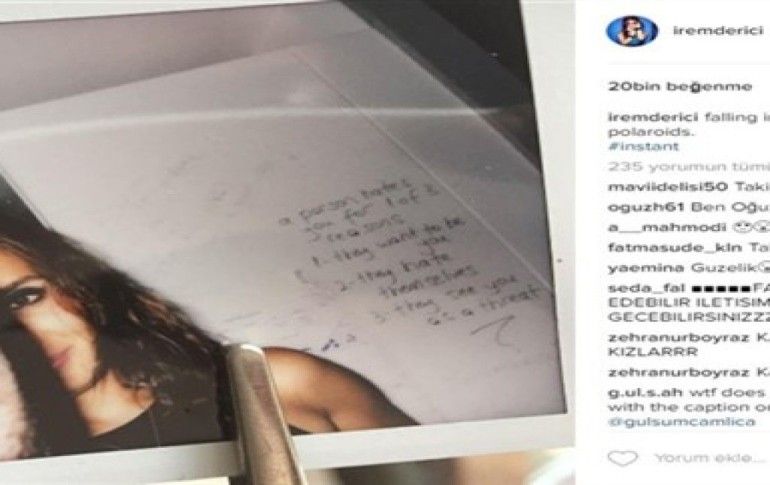Screen dimensions: 770x485
Task: Open commenter oguzh61 profile
Action: pyautogui.click(x=646, y=207)
